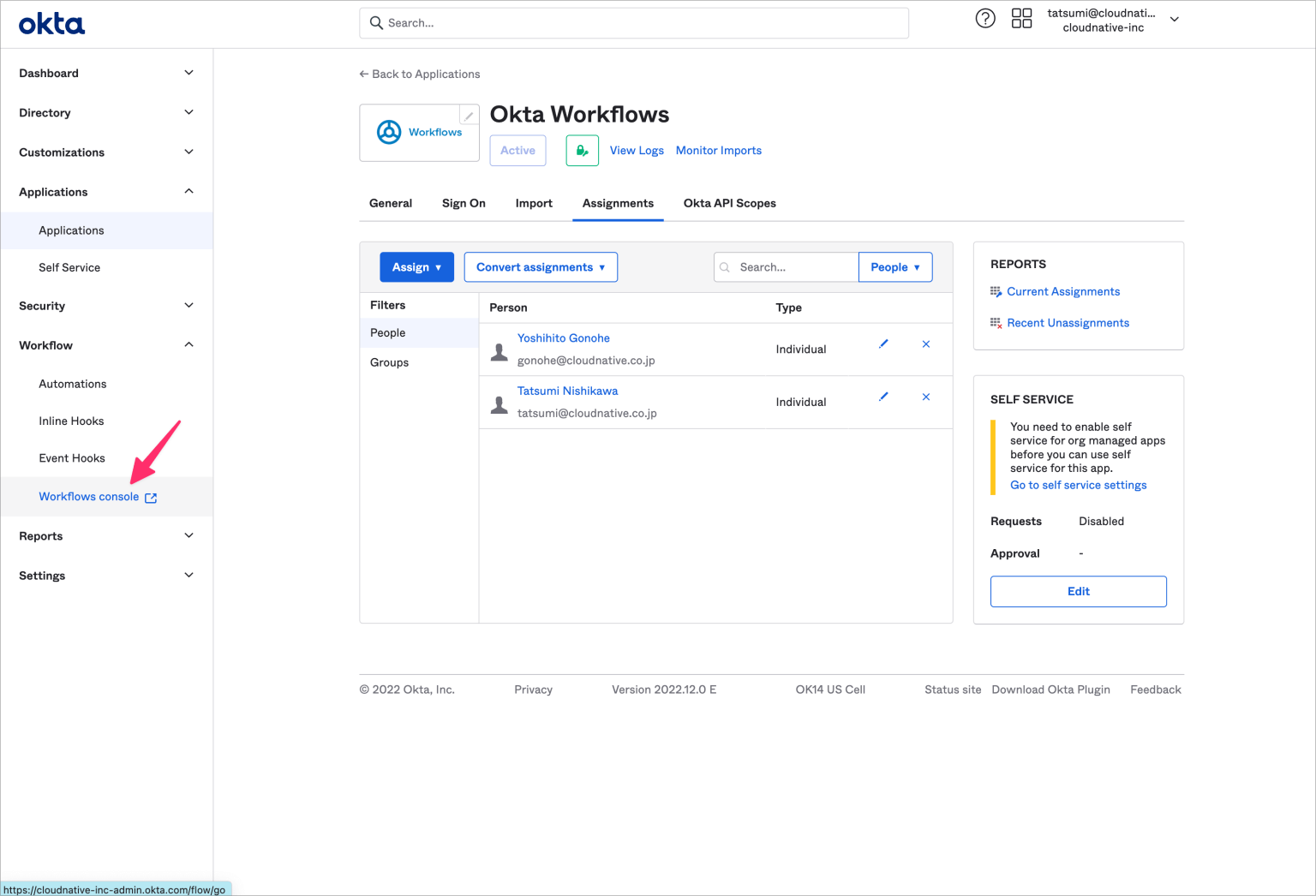Viewport: 1316px width, 896px height.
Task: Click Go to self service settings
Action: (1078, 485)
